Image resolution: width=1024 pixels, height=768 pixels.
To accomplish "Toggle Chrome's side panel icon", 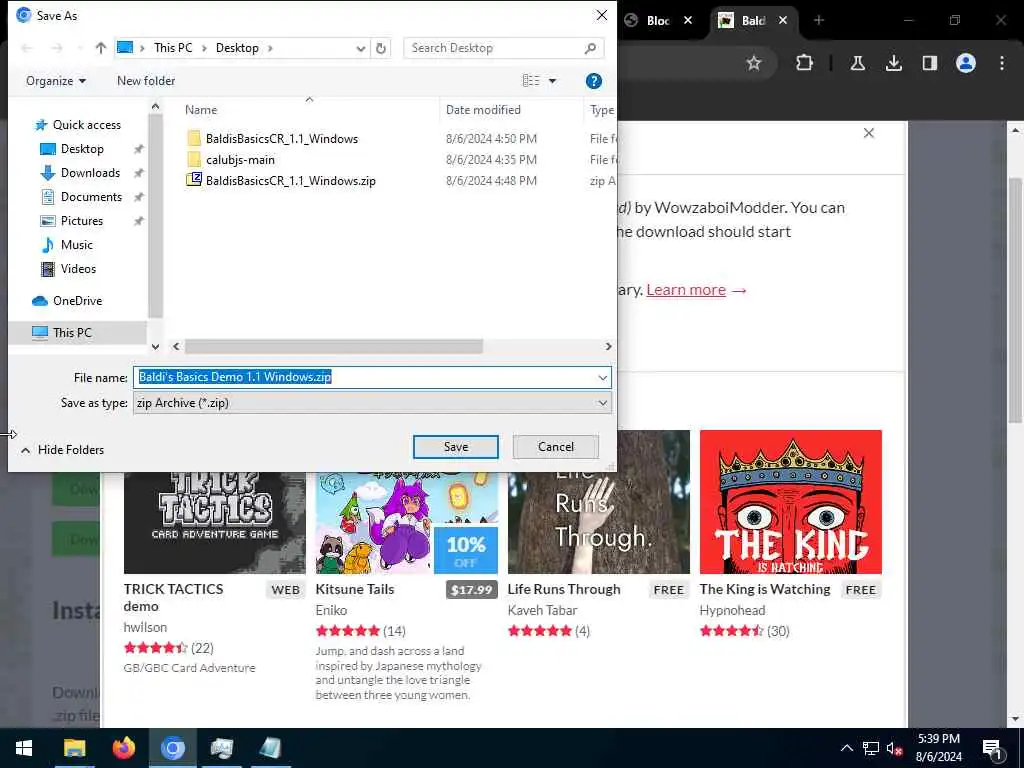I will (929, 63).
